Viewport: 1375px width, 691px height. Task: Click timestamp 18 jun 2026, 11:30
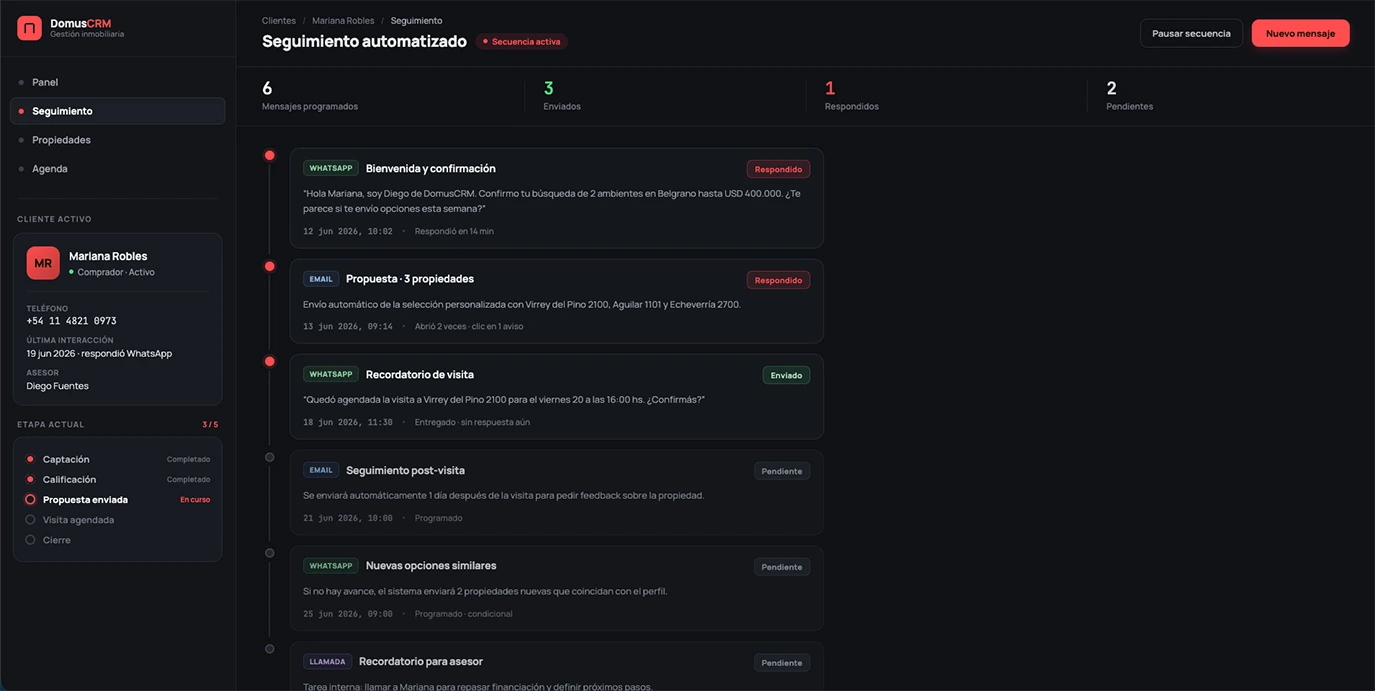click(348, 422)
